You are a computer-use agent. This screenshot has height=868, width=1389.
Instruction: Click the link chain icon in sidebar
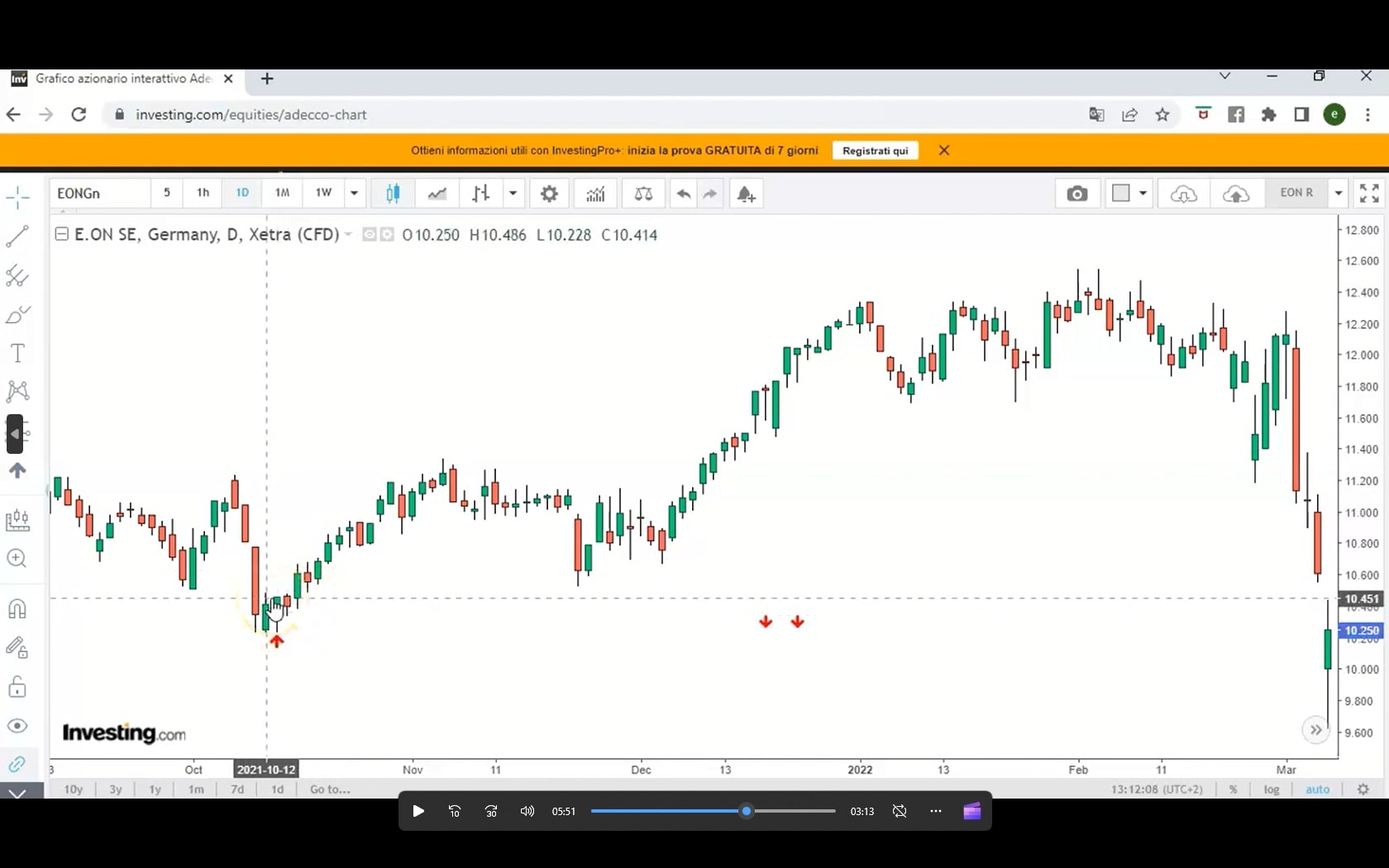point(17,764)
